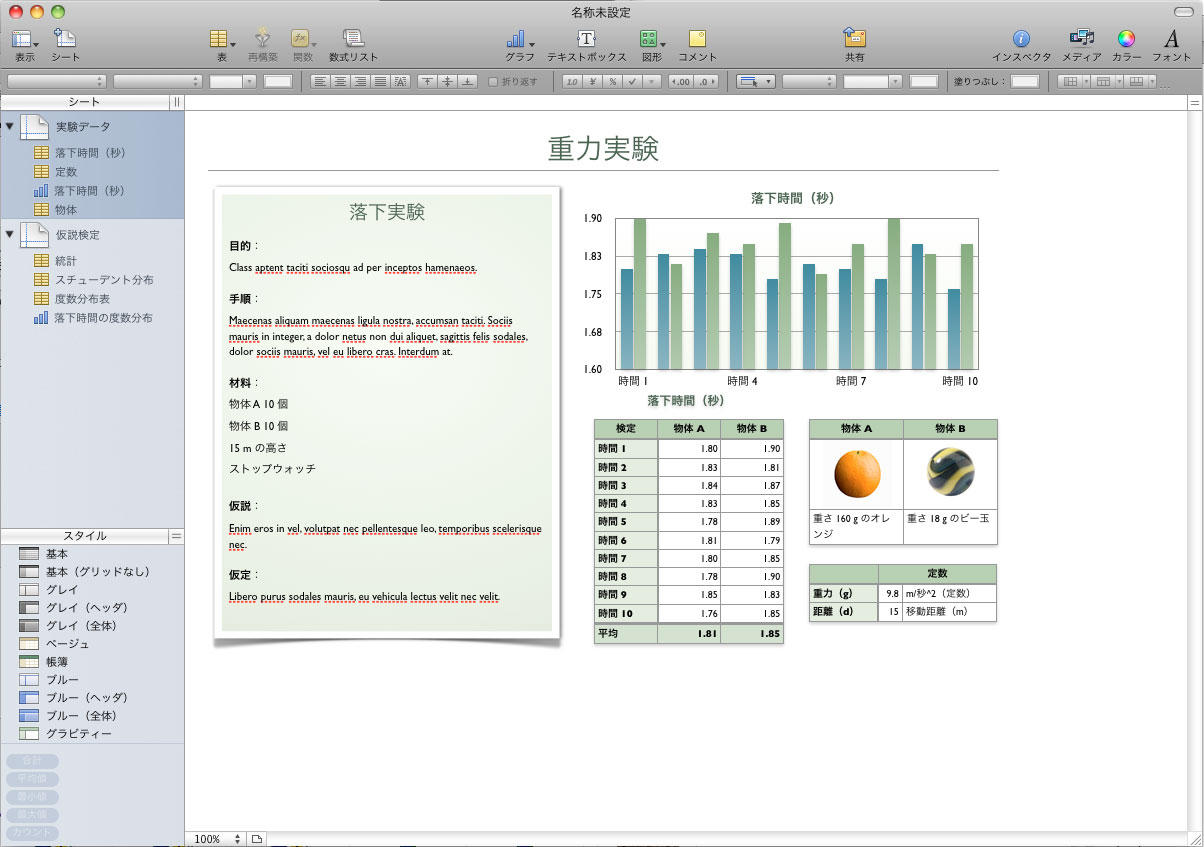Apply yen currency format
Screen dimensions: 1204x847
coord(593,81)
